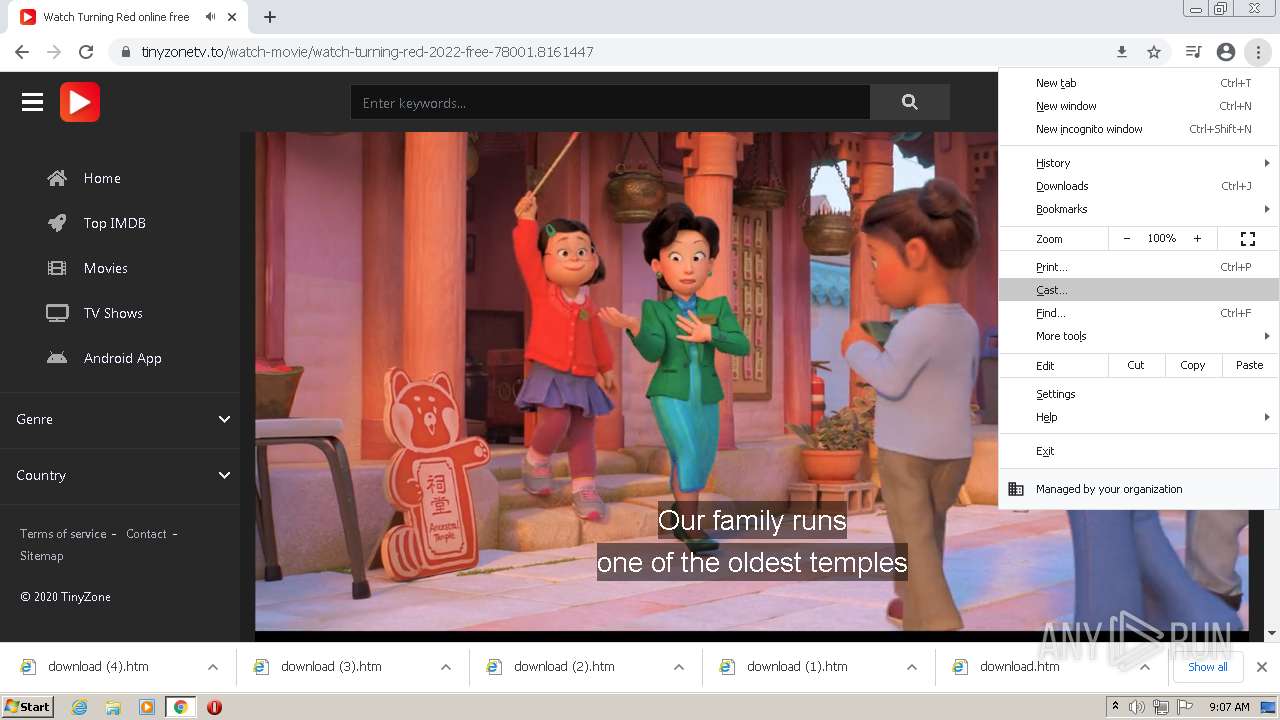Click the browser forward arrow

54,52
